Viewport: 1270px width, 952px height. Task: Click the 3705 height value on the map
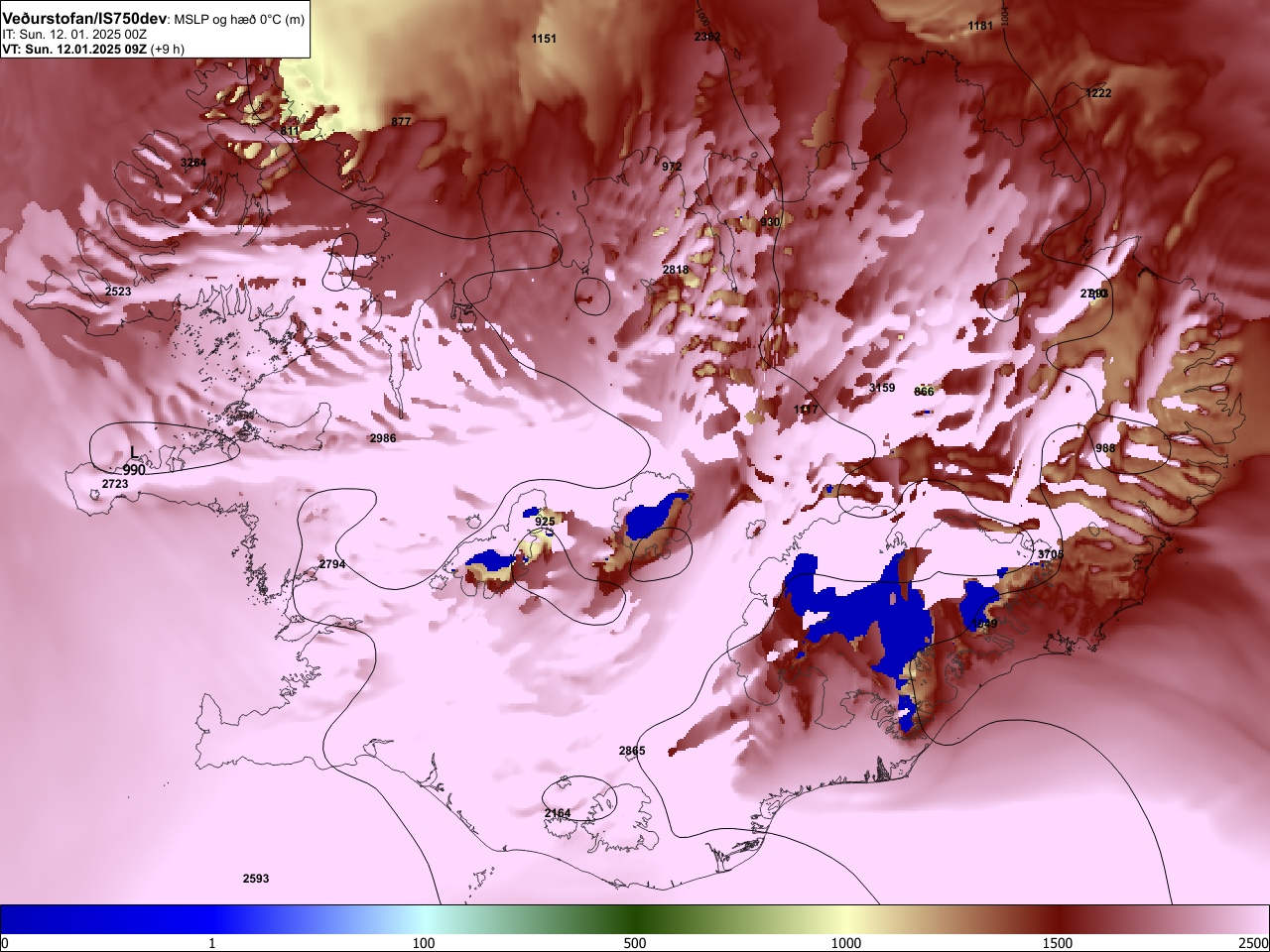[1050, 554]
